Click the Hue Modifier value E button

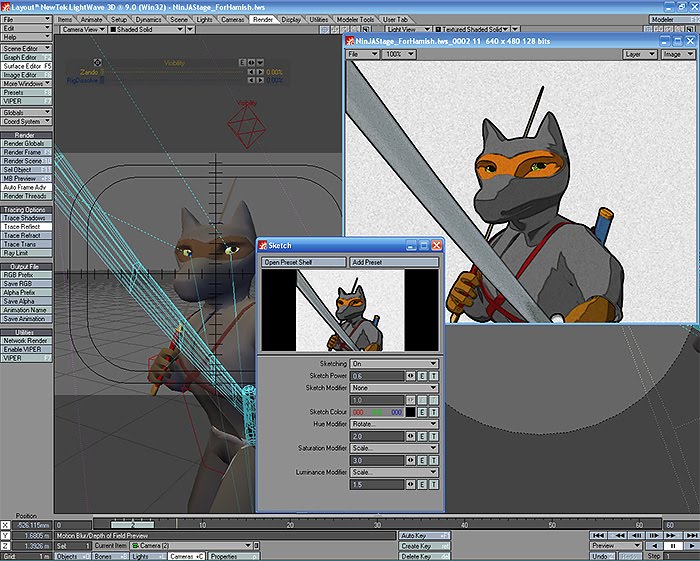pos(422,436)
